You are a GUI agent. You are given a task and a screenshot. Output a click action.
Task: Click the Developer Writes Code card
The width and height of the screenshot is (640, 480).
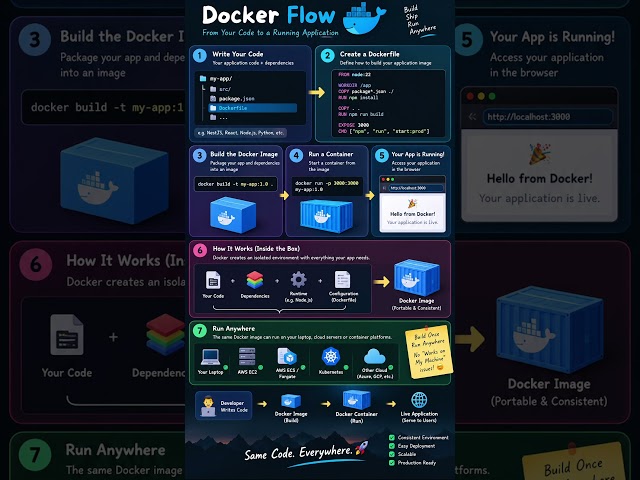click(224, 406)
